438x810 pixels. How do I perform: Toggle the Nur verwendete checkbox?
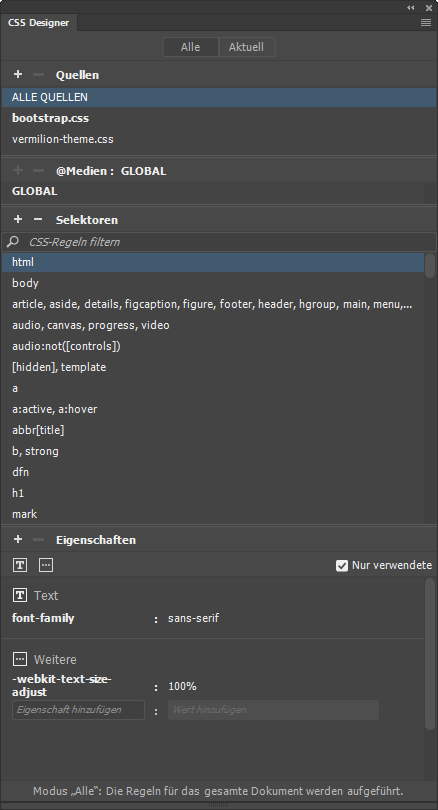pos(342,566)
